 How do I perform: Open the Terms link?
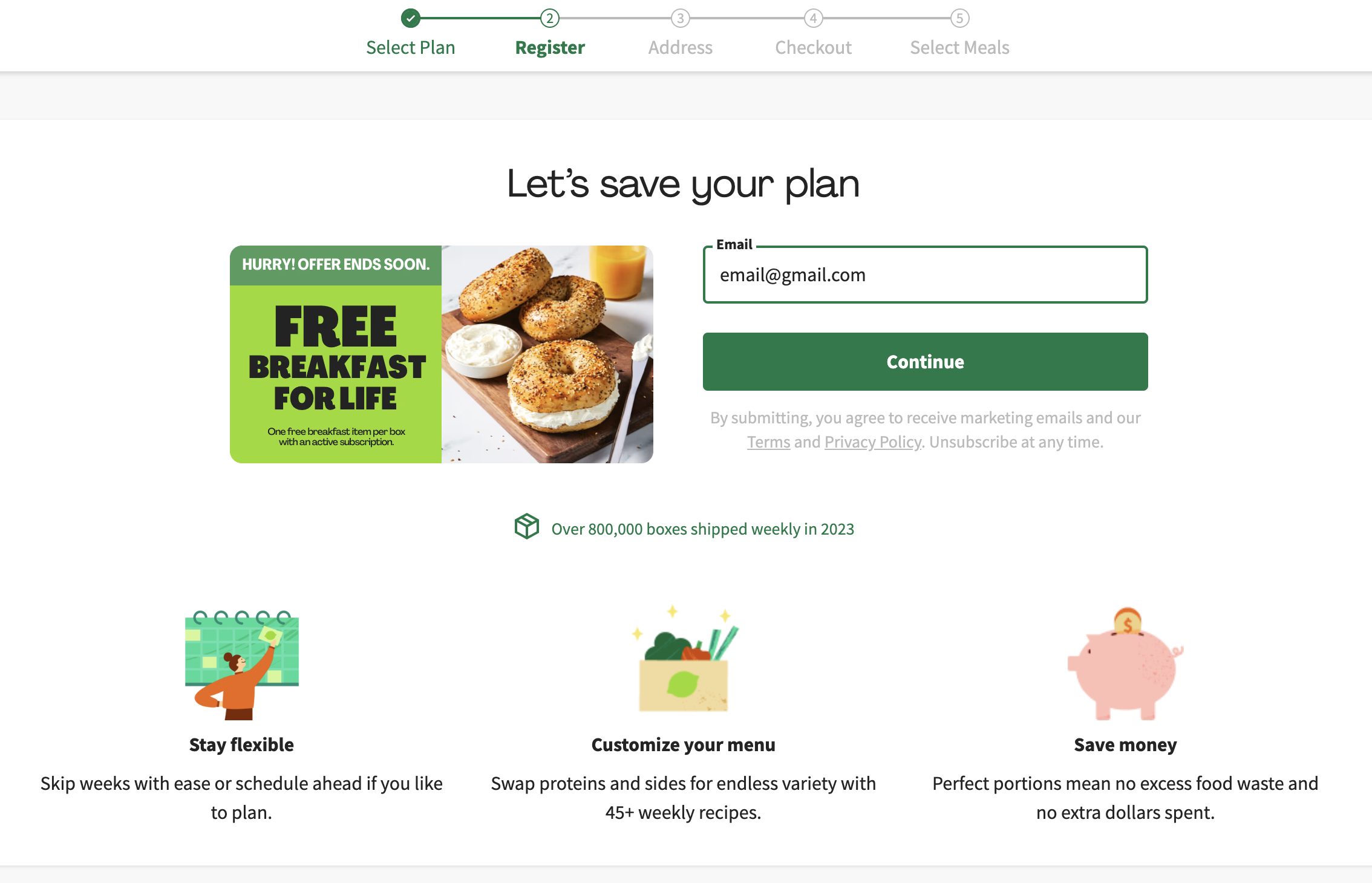pos(769,442)
